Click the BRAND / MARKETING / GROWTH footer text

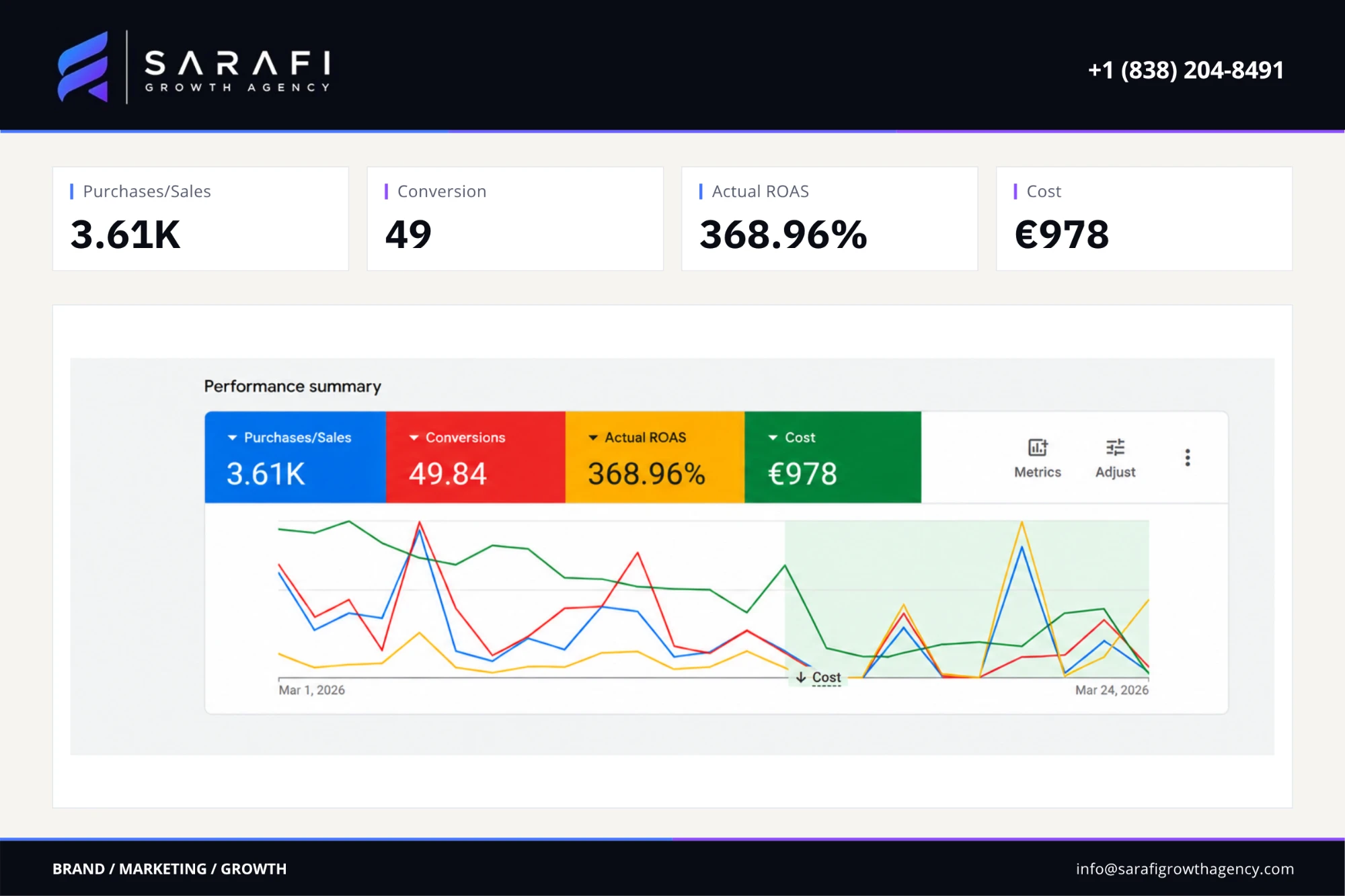(x=169, y=869)
